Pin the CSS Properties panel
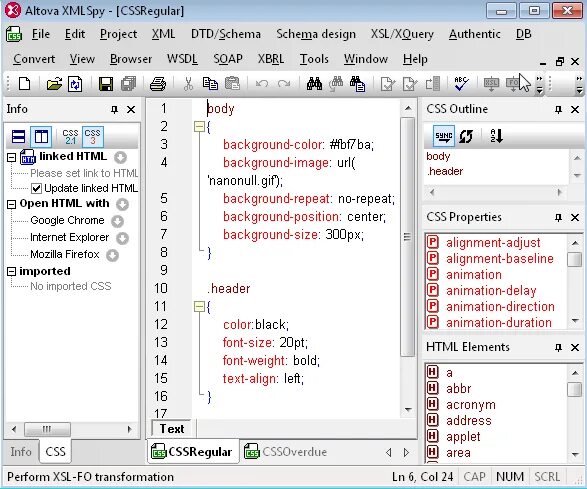Image resolution: width=587 pixels, height=489 pixels. [x=558, y=217]
